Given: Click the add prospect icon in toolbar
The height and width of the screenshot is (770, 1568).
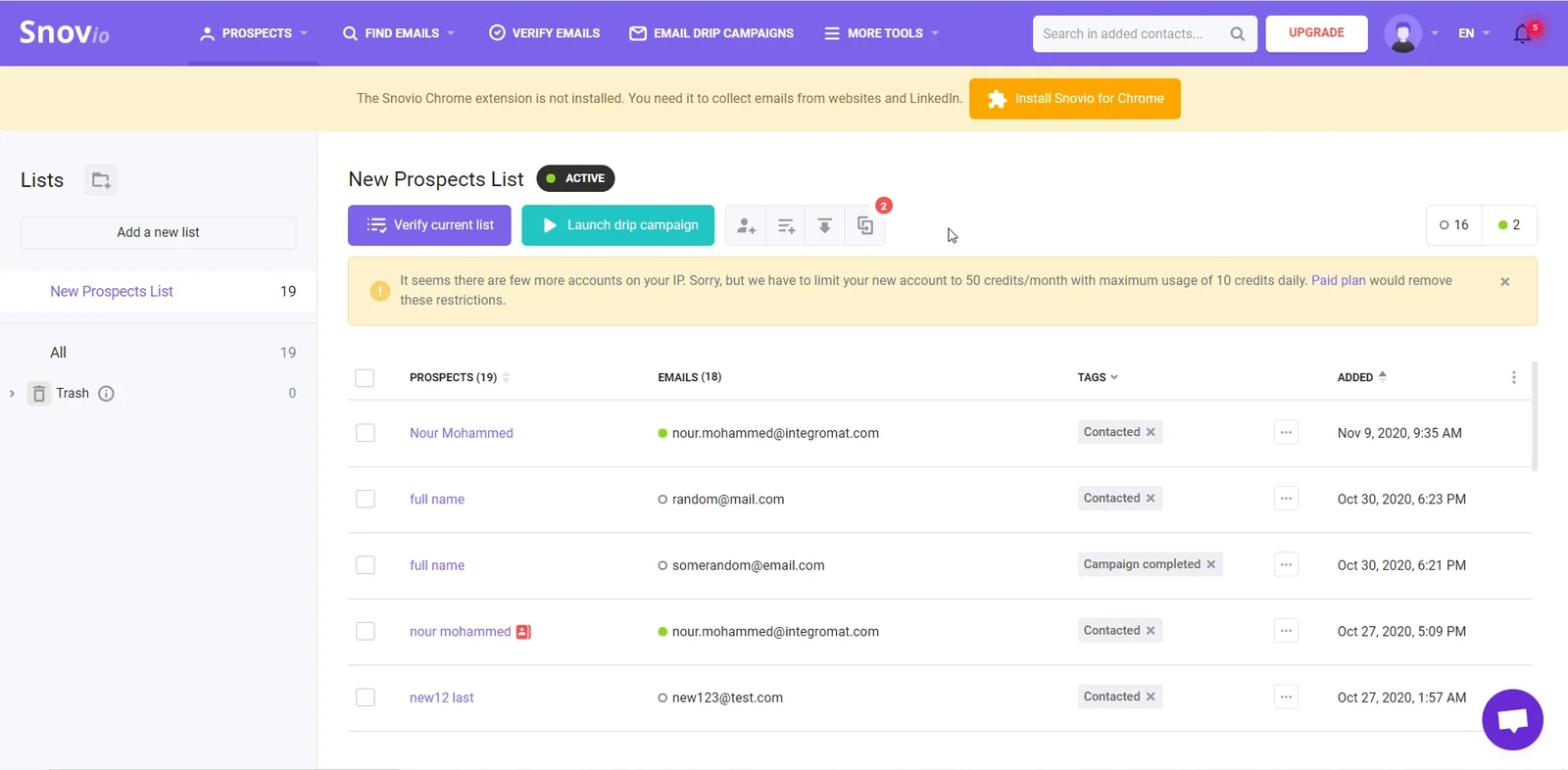Looking at the screenshot, I should [x=746, y=225].
